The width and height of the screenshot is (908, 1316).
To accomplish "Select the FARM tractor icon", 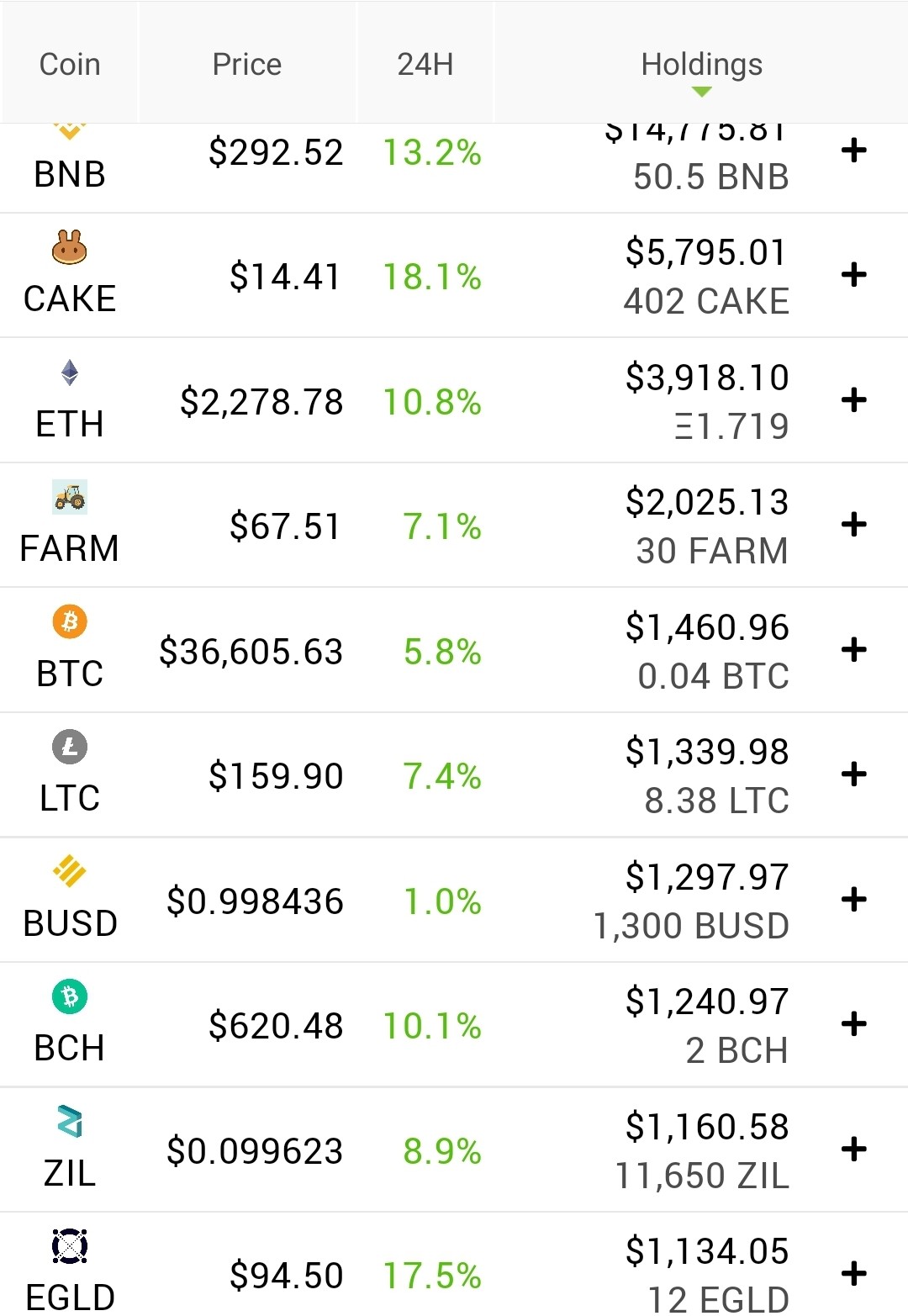I will (x=70, y=497).
